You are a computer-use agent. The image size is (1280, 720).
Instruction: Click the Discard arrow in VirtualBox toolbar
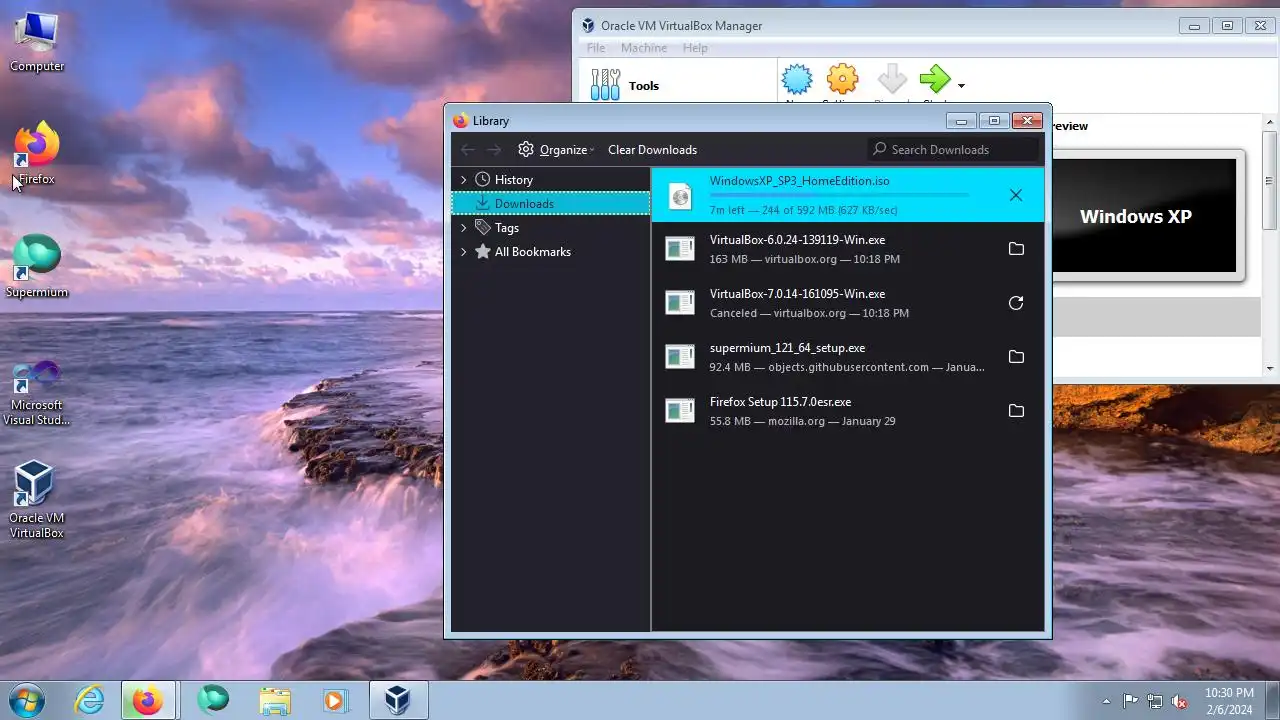pos(891,81)
